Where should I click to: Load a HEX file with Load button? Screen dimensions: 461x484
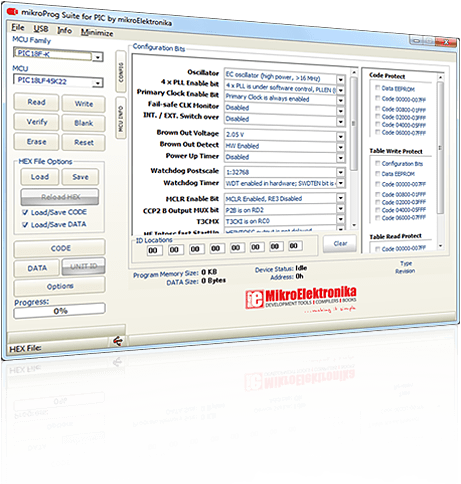click(40, 177)
